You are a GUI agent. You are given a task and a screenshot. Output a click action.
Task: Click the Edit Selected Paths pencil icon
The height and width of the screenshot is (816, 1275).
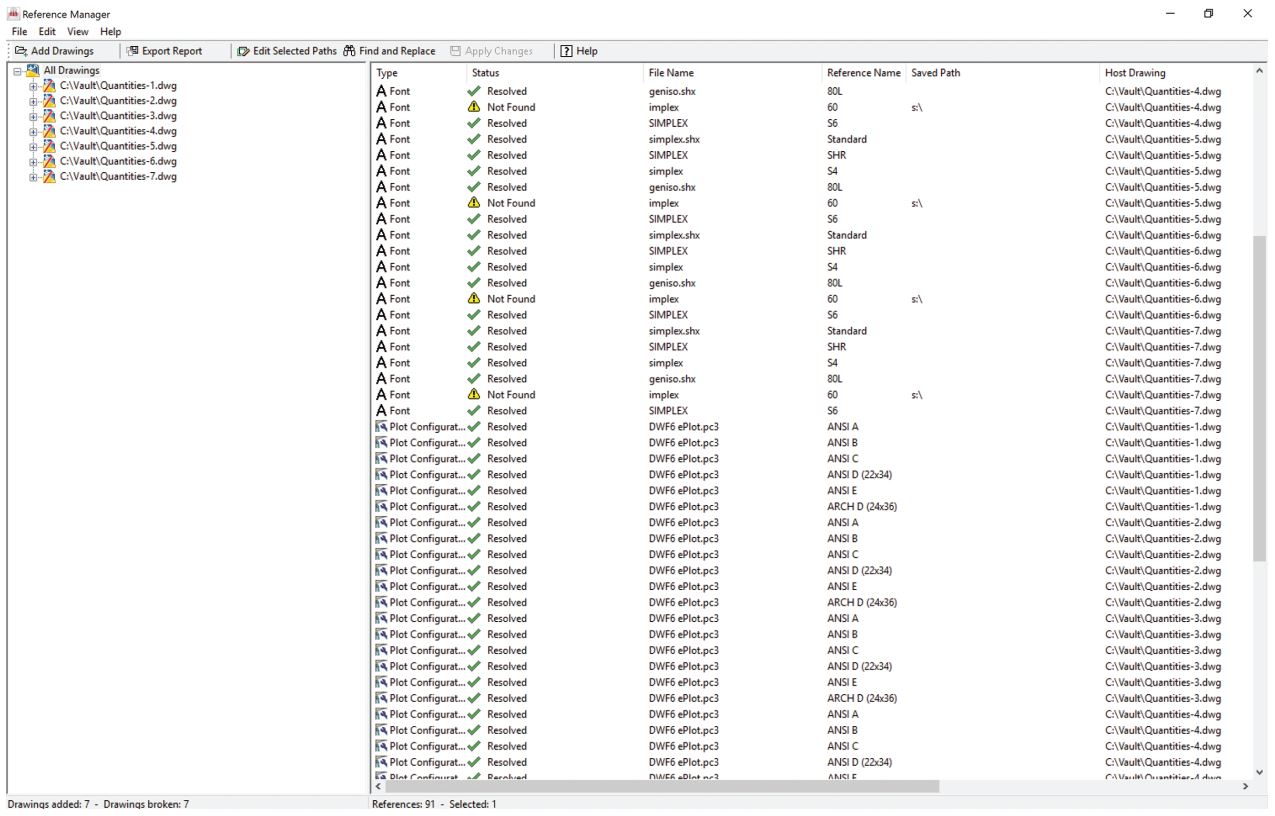tap(244, 50)
